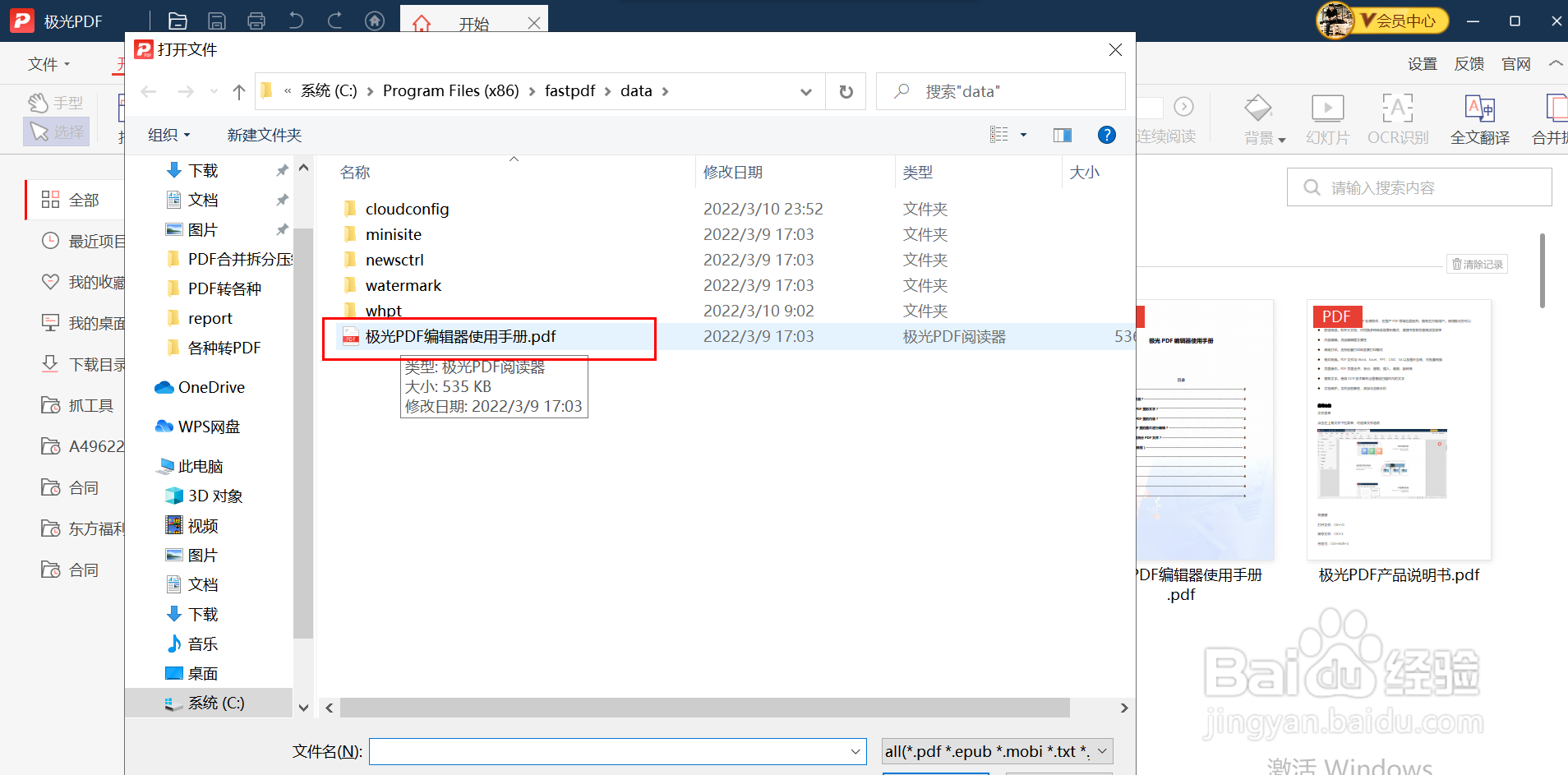Image resolution: width=1568 pixels, height=775 pixels.
Task: Sort by 名称 column header
Action: tap(355, 172)
